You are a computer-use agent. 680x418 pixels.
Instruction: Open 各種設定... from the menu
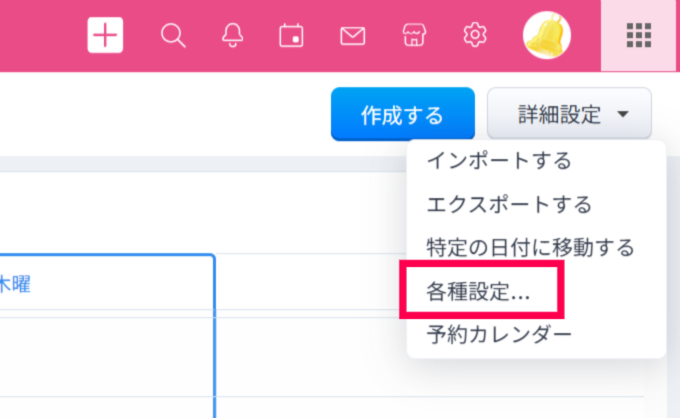tap(471, 291)
